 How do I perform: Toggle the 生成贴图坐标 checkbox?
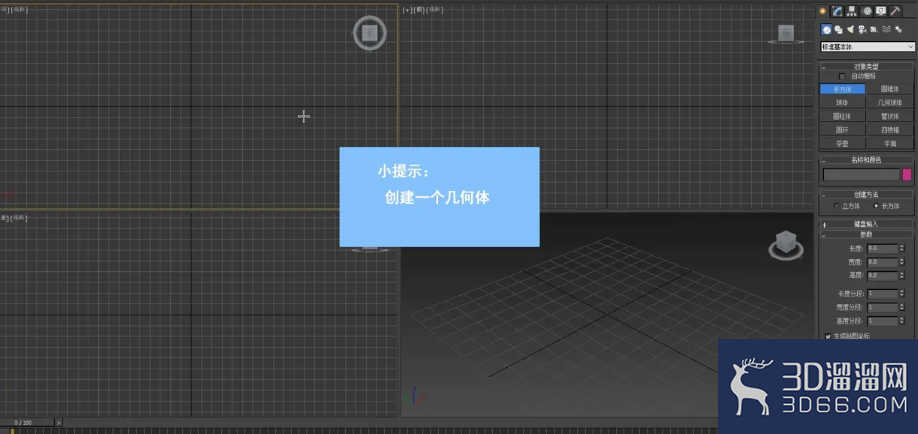pyautogui.click(x=828, y=336)
